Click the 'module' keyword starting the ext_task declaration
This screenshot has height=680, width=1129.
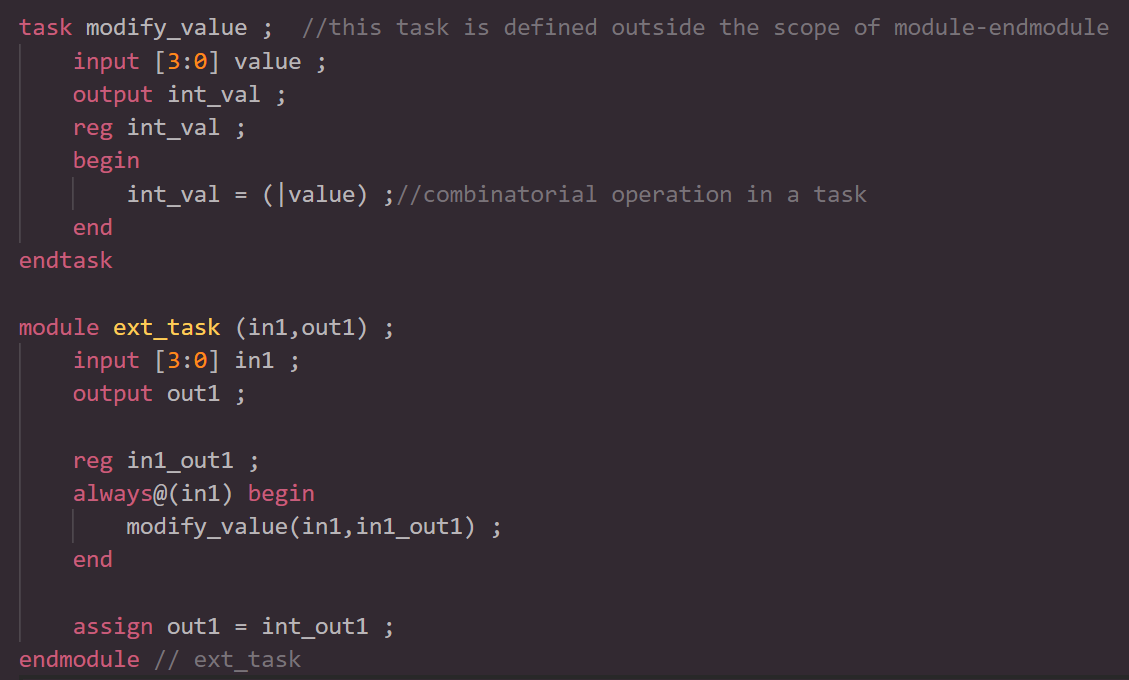point(59,328)
